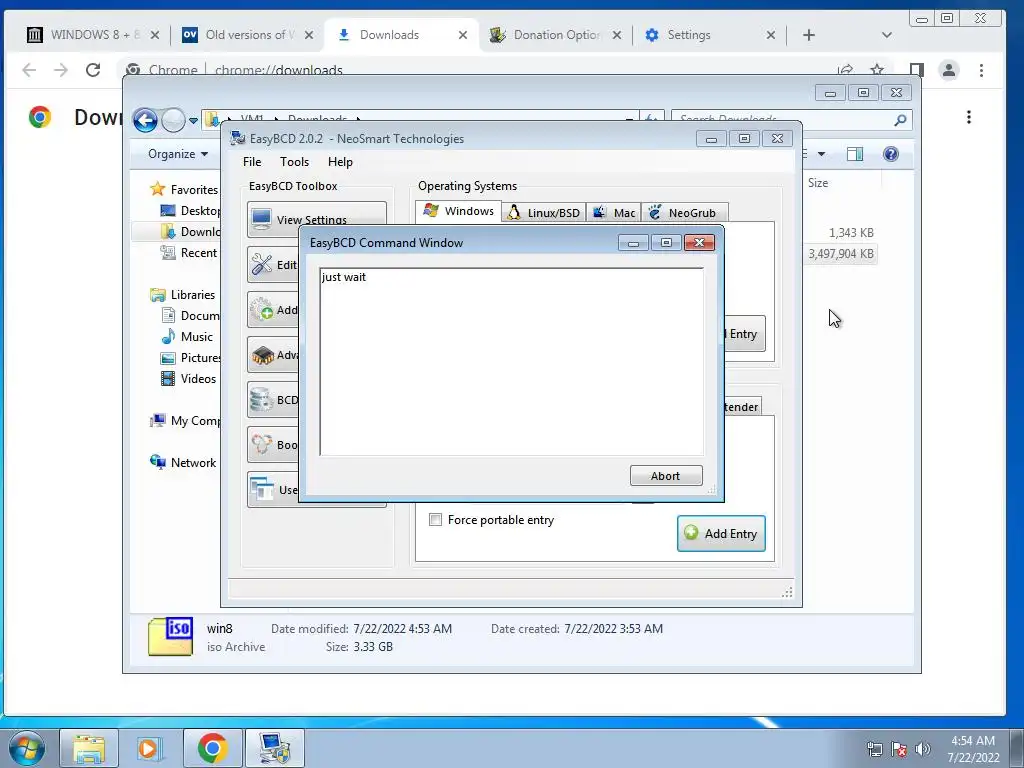1024x768 pixels.
Task: Toggle the Chrome side panel icon
Action: click(916, 70)
